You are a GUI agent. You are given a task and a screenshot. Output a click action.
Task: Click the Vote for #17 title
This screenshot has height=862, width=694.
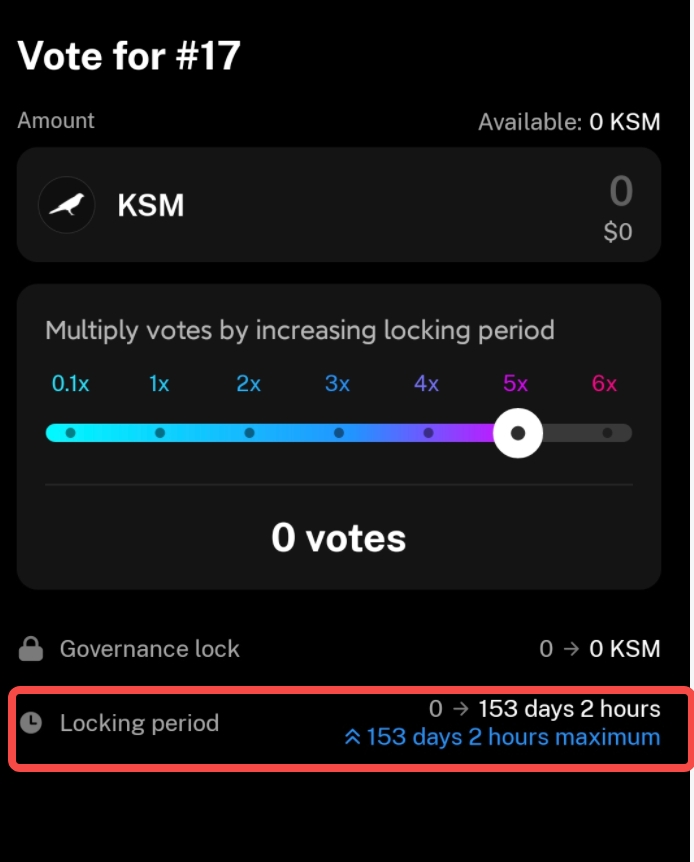[129, 56]
